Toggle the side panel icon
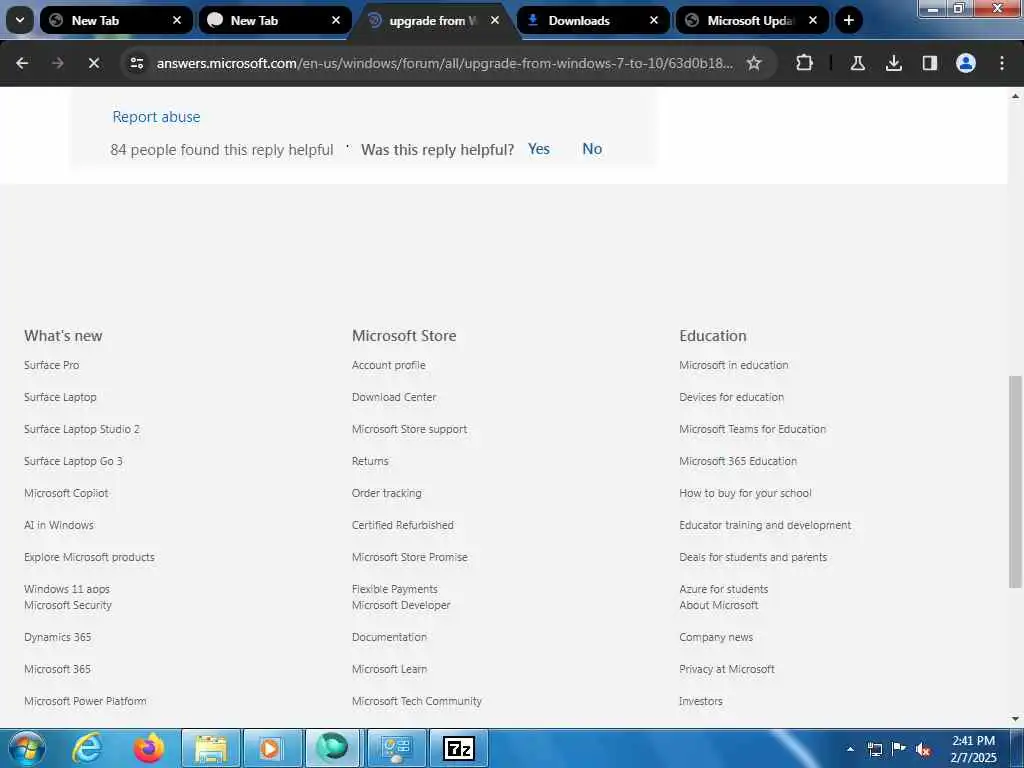Screen dimensions: 1024x768 click(x=929, y=63)
